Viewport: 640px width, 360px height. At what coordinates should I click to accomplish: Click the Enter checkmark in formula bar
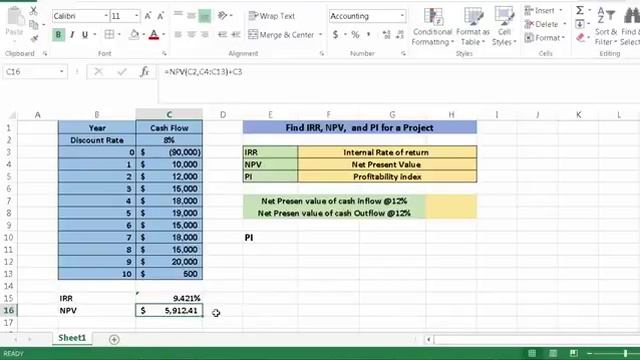click(121, 72)
